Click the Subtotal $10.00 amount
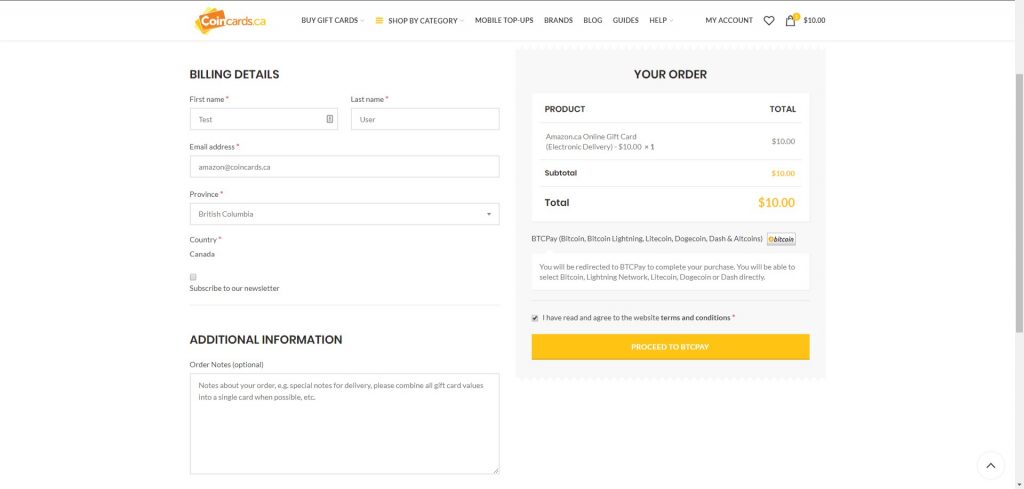 click(783, 173)
